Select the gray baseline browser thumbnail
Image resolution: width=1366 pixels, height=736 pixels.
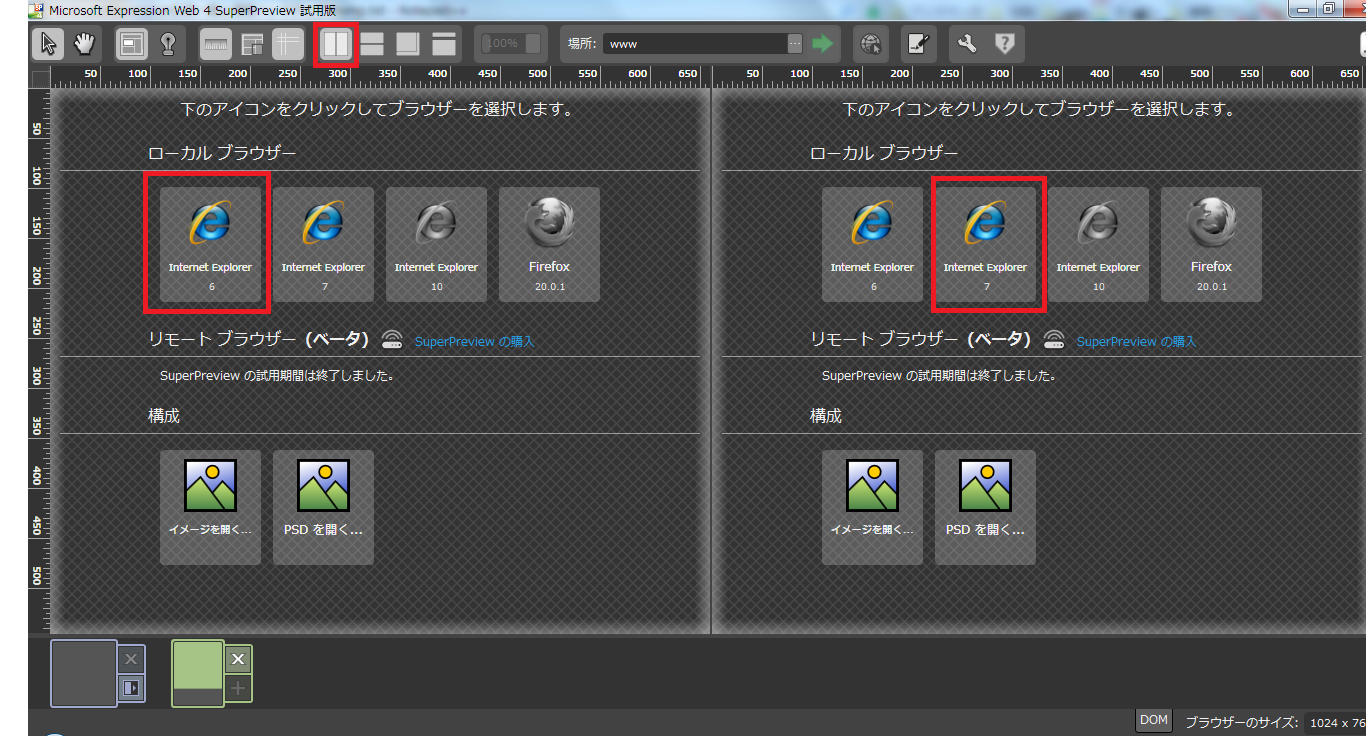(84, 673)
